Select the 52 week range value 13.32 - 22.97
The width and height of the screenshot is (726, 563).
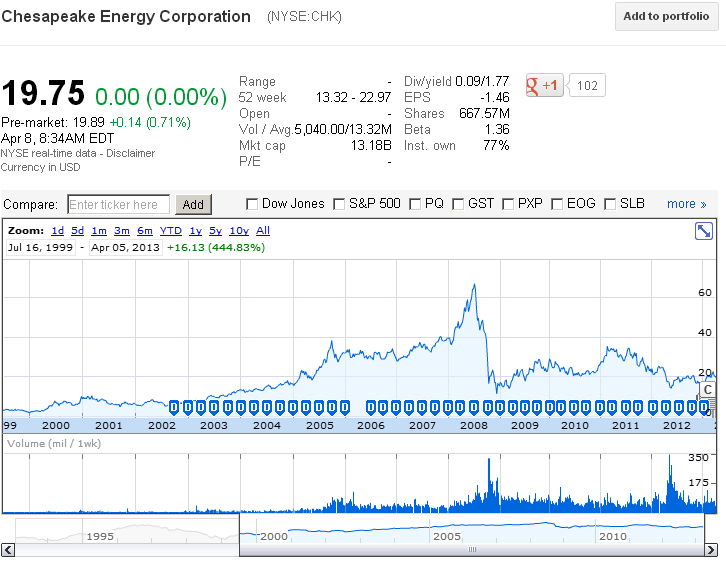[x=353, y=98]
